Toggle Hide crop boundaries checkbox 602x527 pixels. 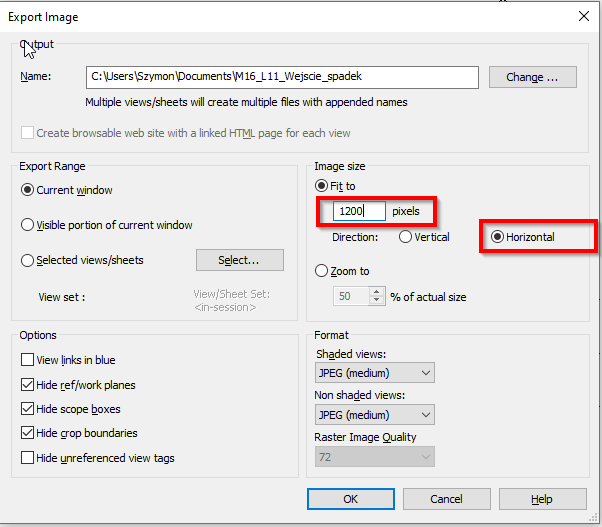(x=27, y=433)
